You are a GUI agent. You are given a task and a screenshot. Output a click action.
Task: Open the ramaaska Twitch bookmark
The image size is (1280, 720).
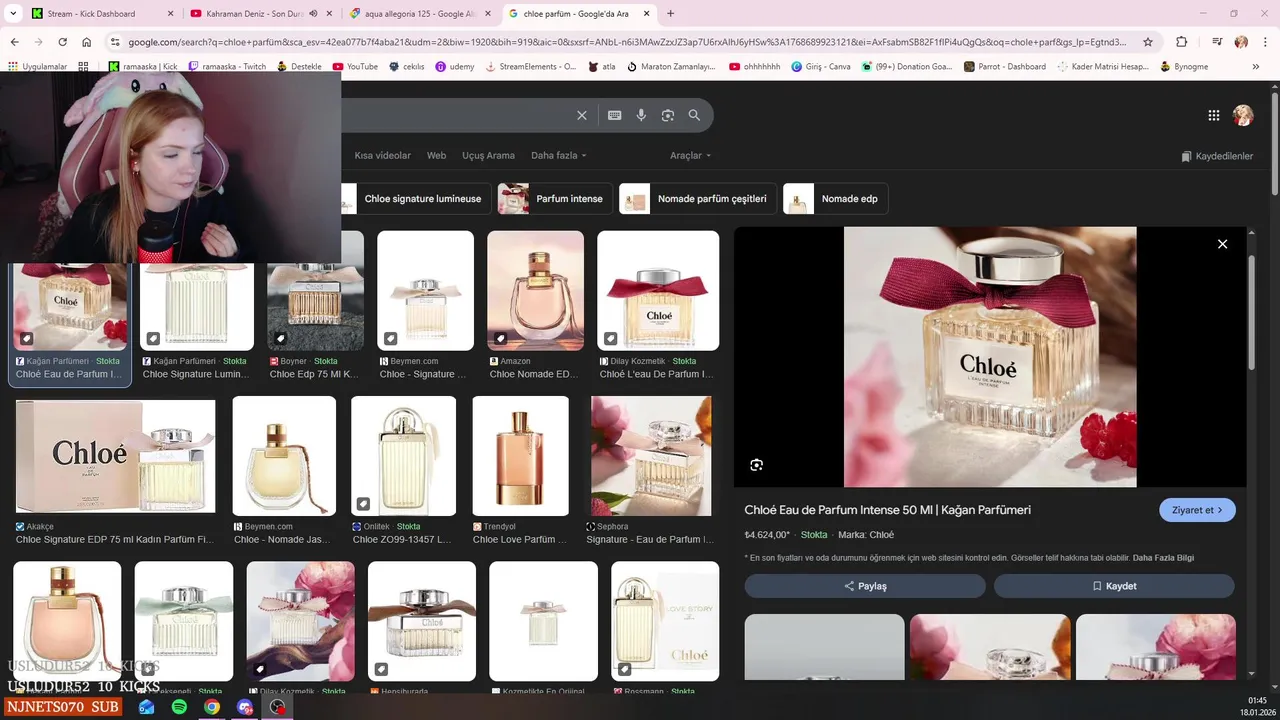coord(228,67)
